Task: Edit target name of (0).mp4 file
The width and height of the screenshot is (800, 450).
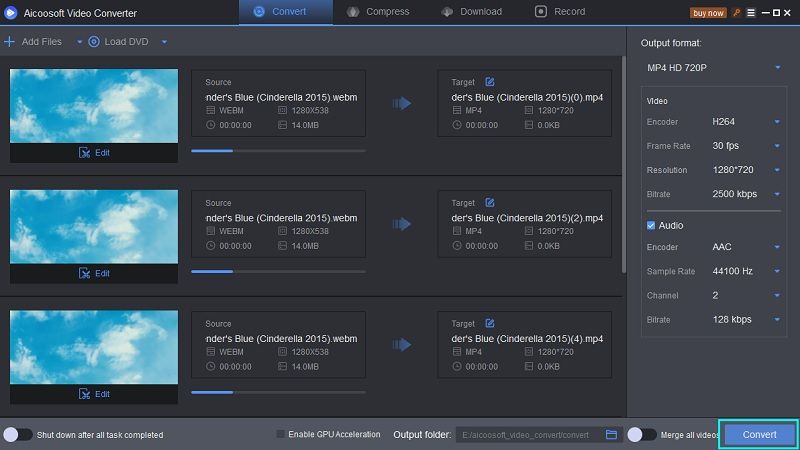Action: (x=490, y=82)
